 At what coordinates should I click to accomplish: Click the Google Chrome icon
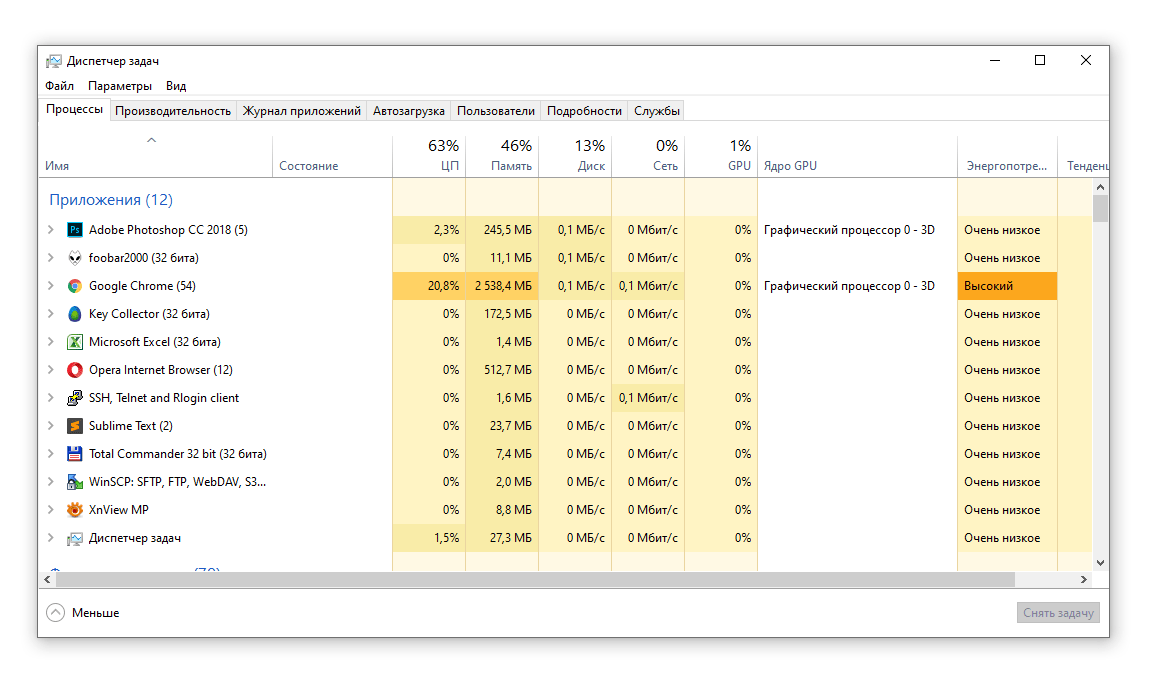75,286
